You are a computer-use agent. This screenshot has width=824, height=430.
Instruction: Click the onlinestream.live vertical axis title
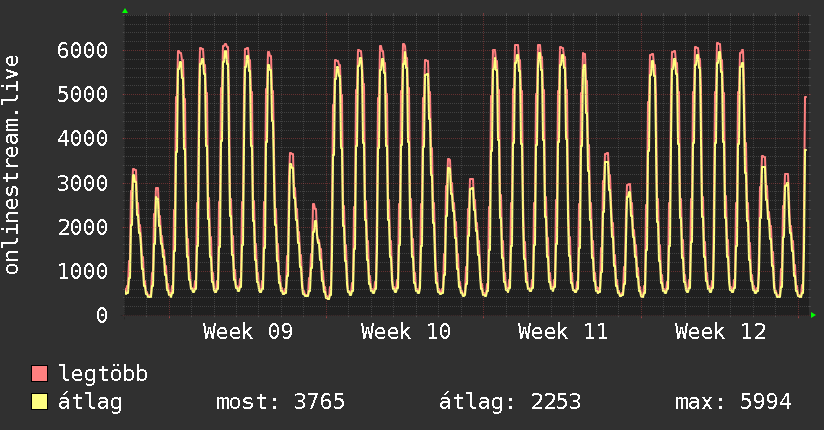pos(12,165)
